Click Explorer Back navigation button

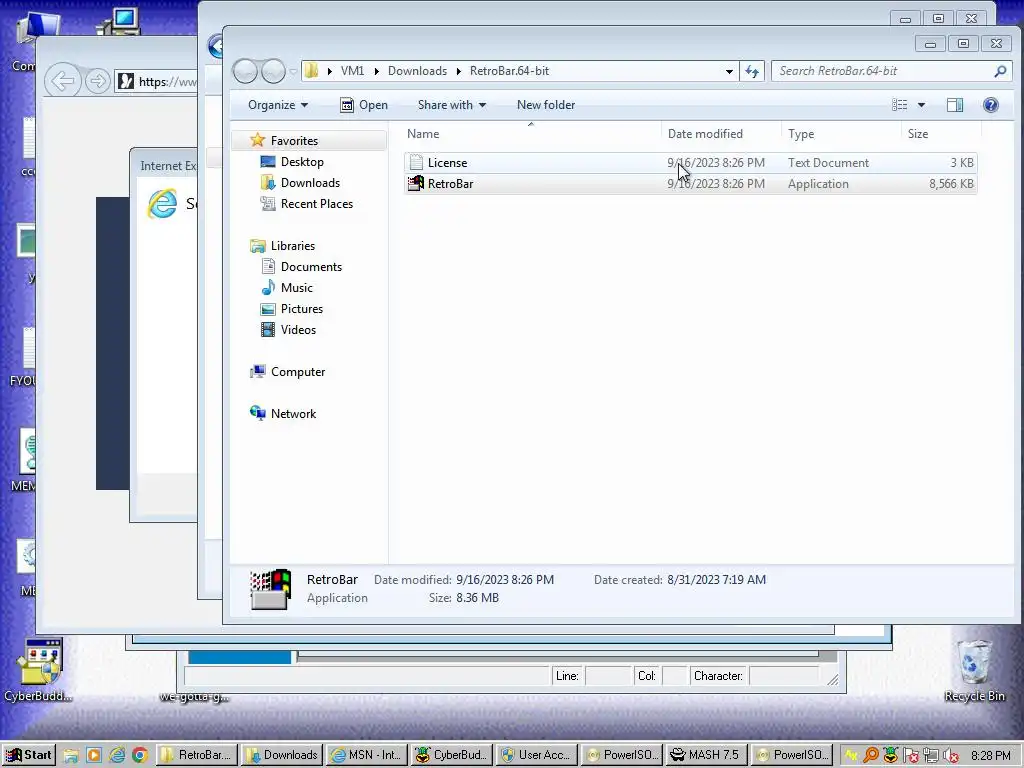[x=245, y=71]
